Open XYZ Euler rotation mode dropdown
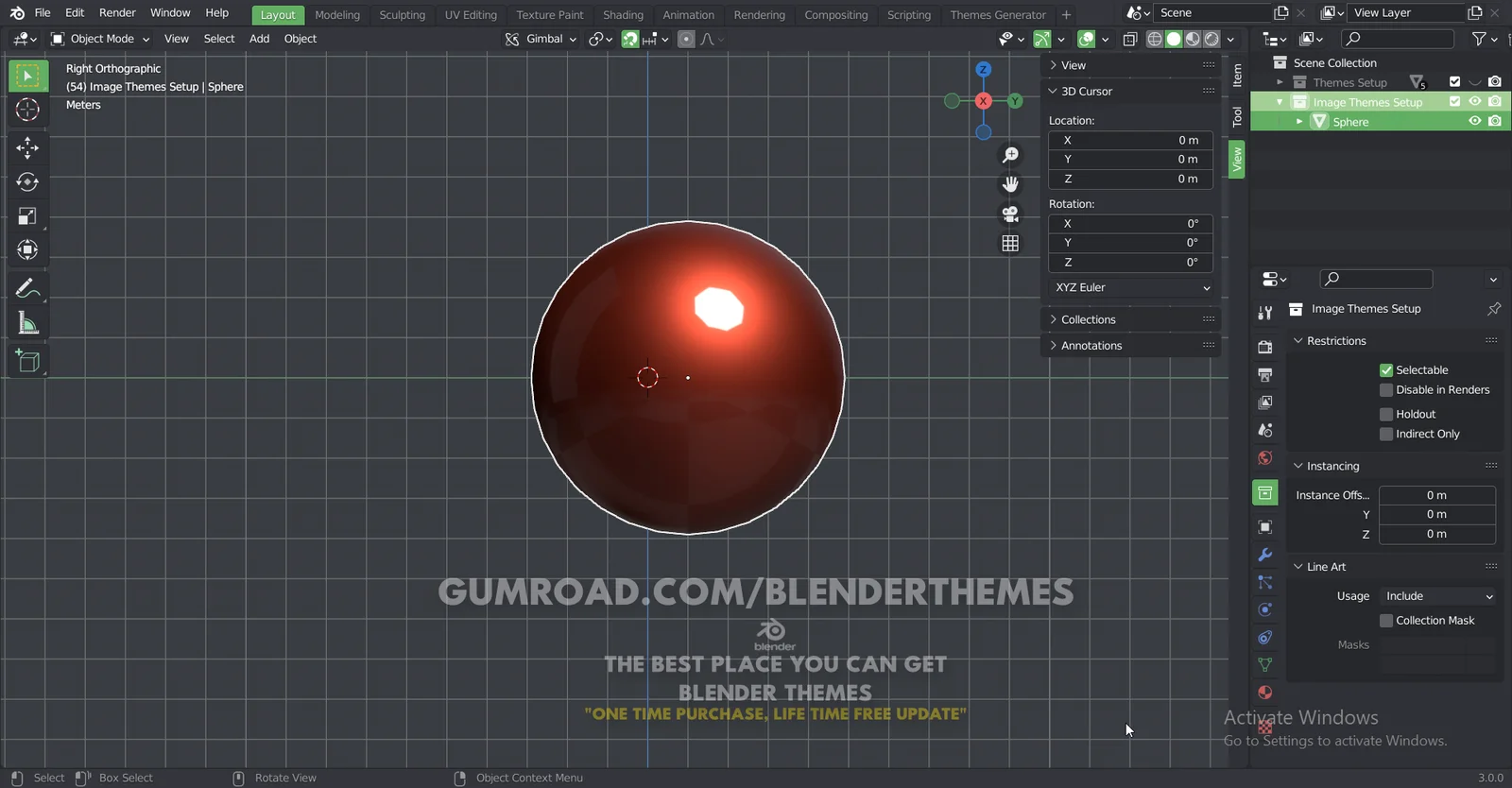 coord(1131,287)
